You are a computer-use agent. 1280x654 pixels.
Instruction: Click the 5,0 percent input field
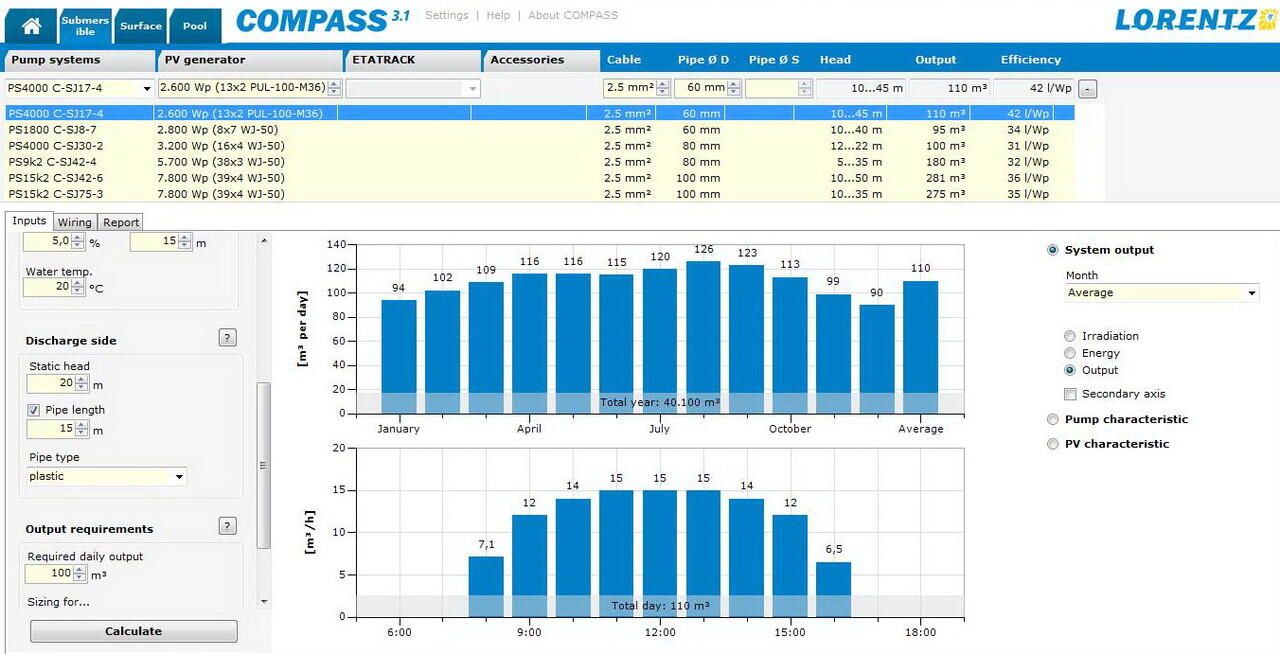coord(54,242)
